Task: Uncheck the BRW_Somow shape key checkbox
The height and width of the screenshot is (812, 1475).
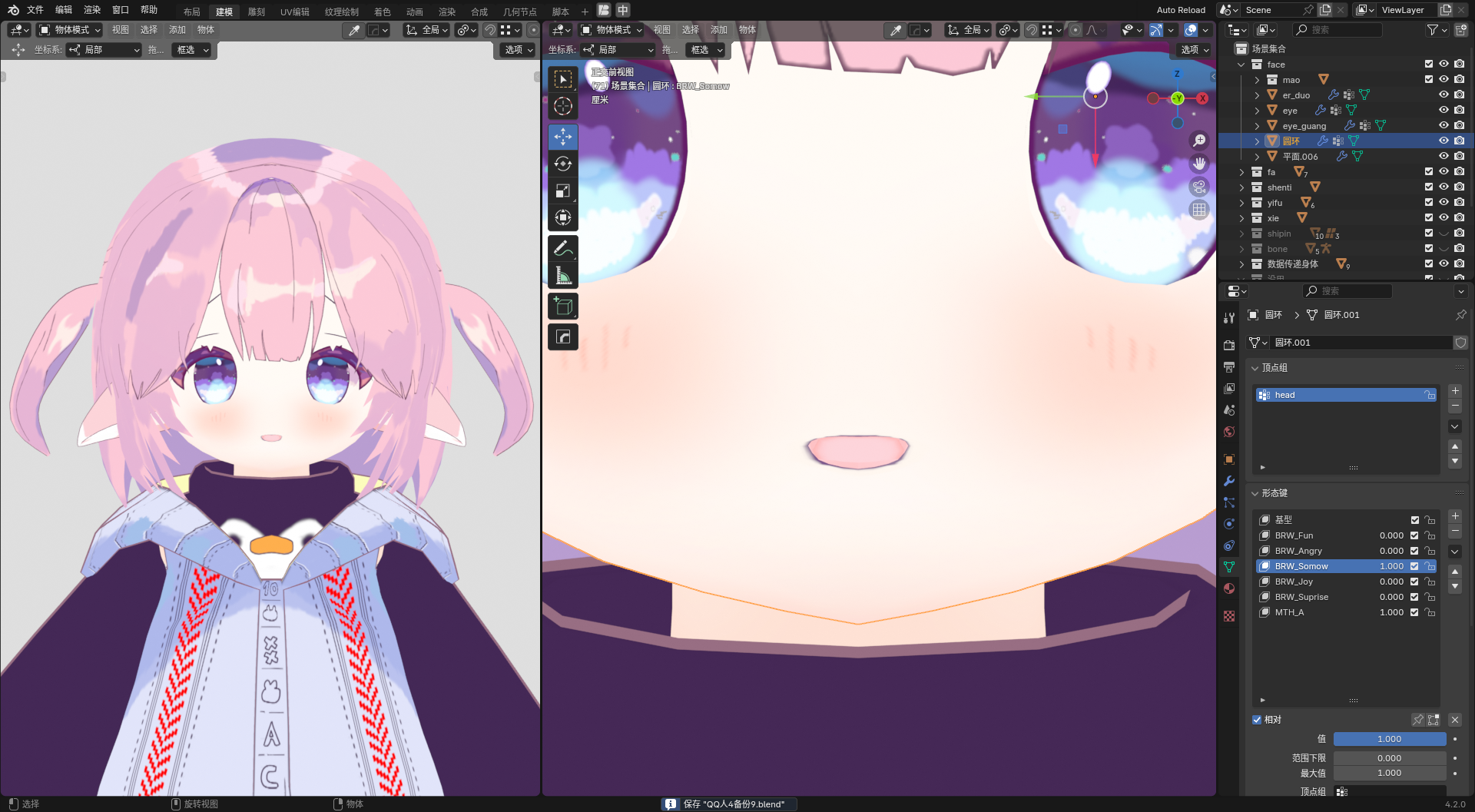Action: 1414,566
